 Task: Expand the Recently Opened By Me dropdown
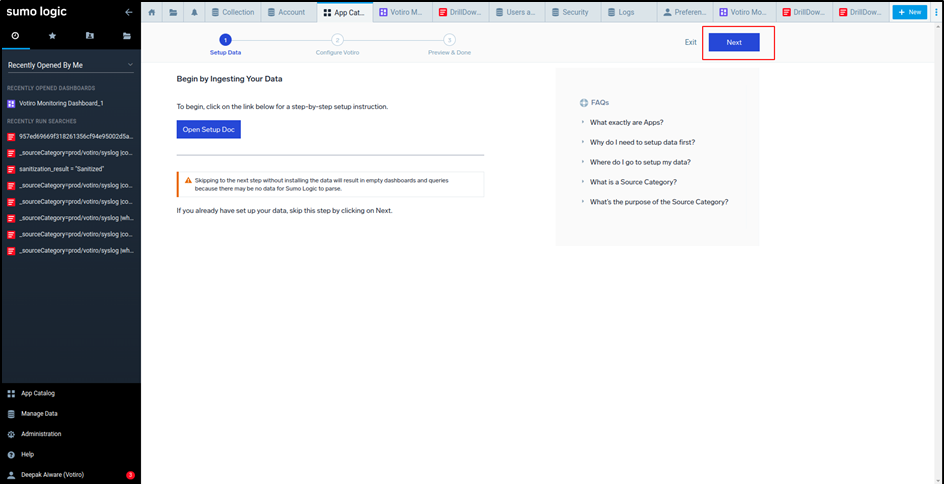[70, 65]
